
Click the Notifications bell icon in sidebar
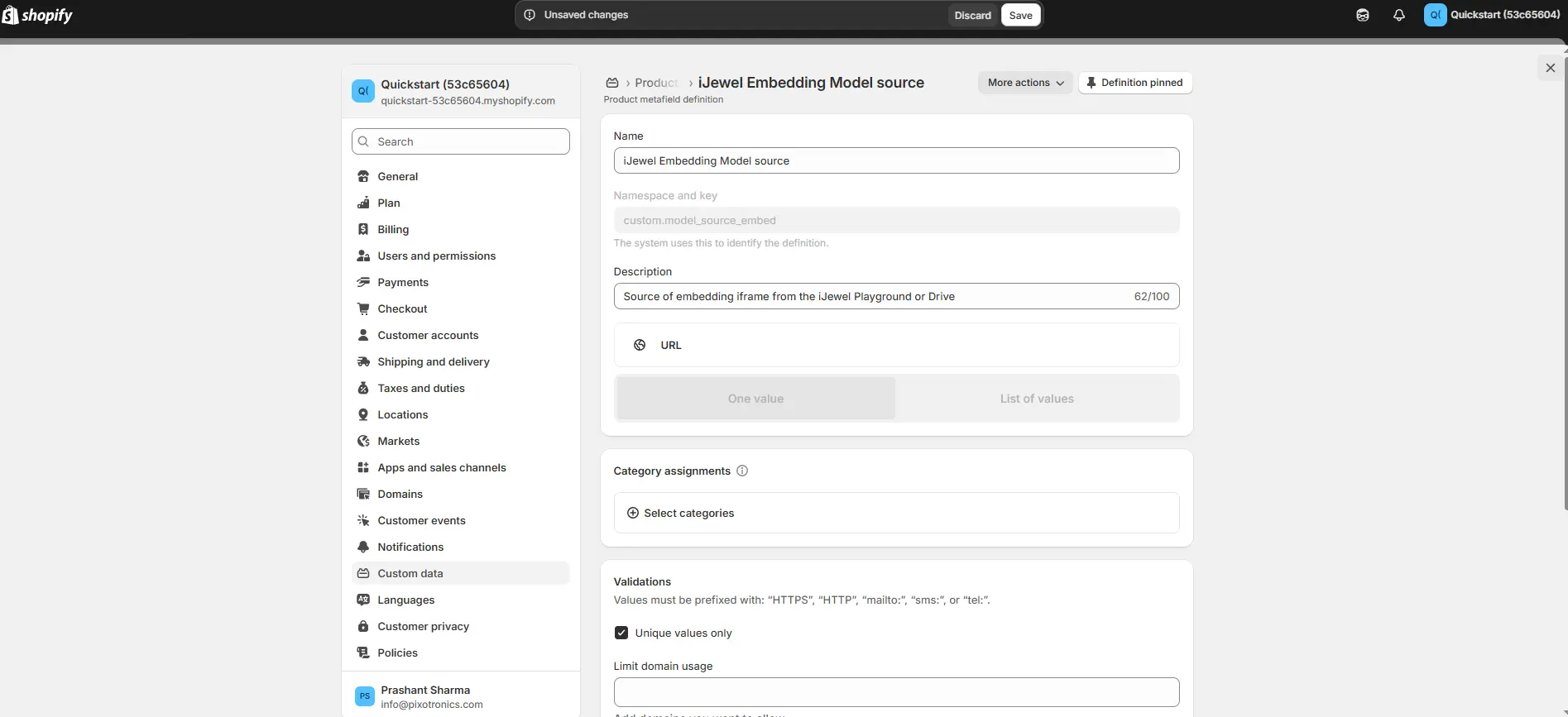pos(363,547)
